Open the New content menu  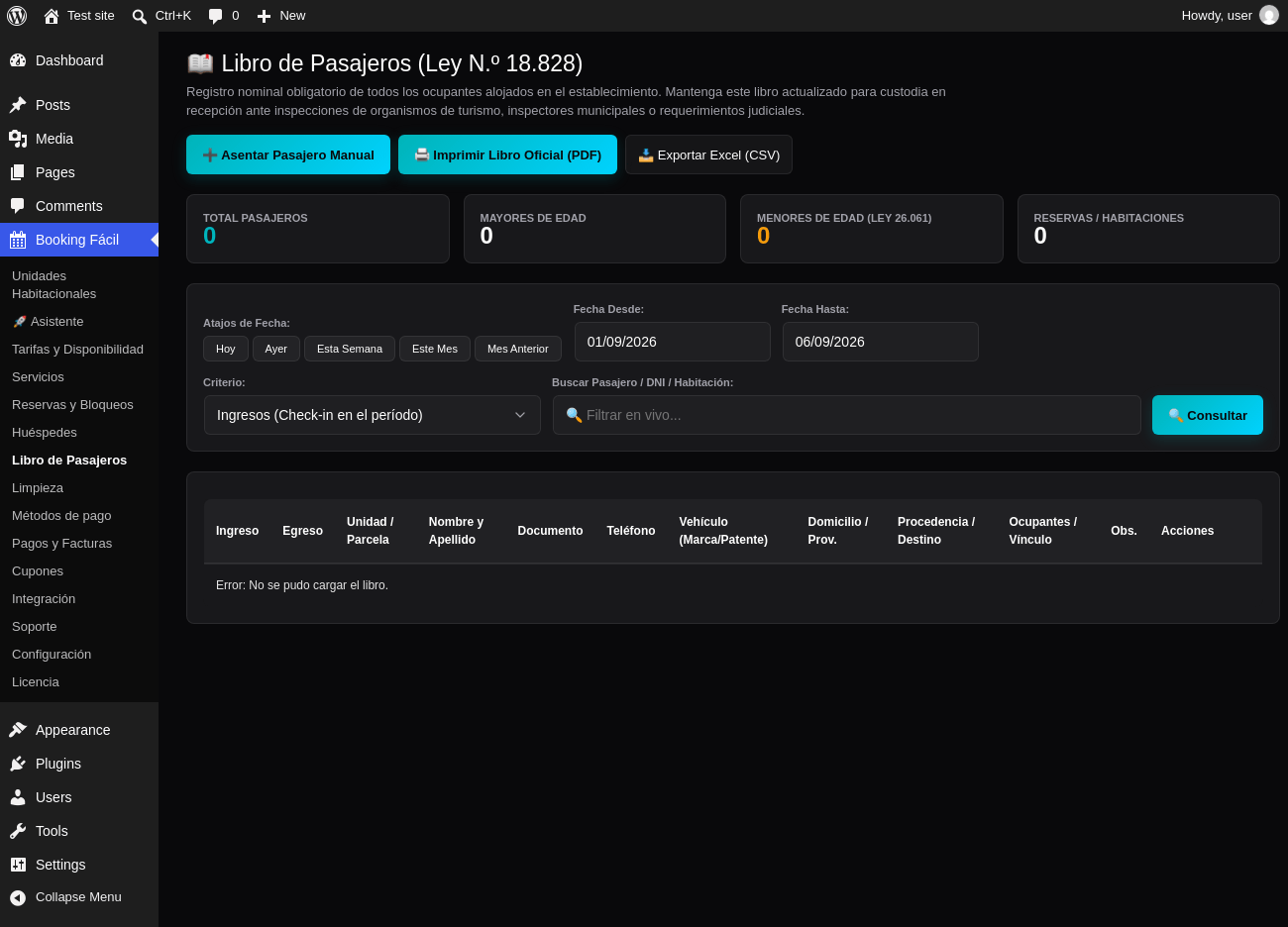(281, 16)
